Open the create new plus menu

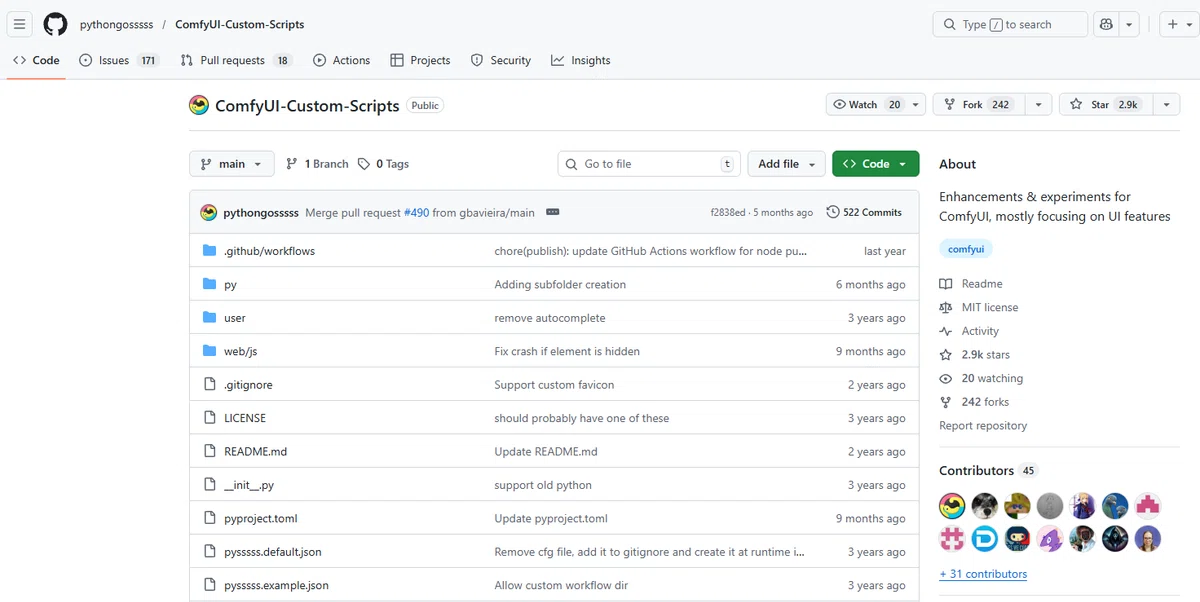coord(1180,24)
